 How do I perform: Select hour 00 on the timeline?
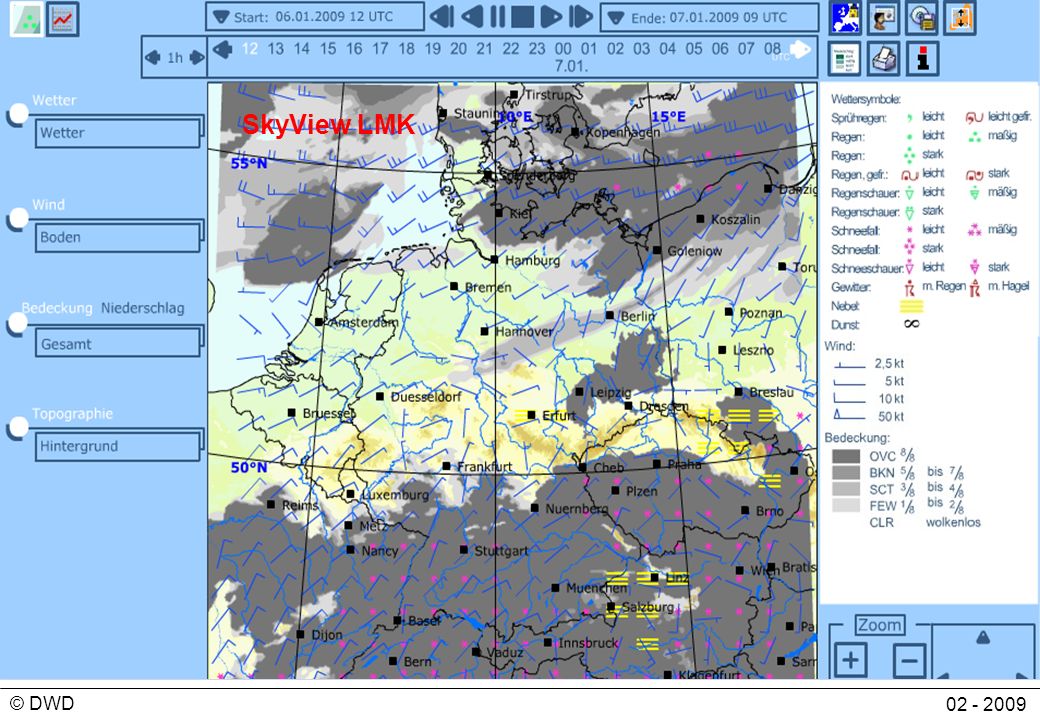point(562,48)
